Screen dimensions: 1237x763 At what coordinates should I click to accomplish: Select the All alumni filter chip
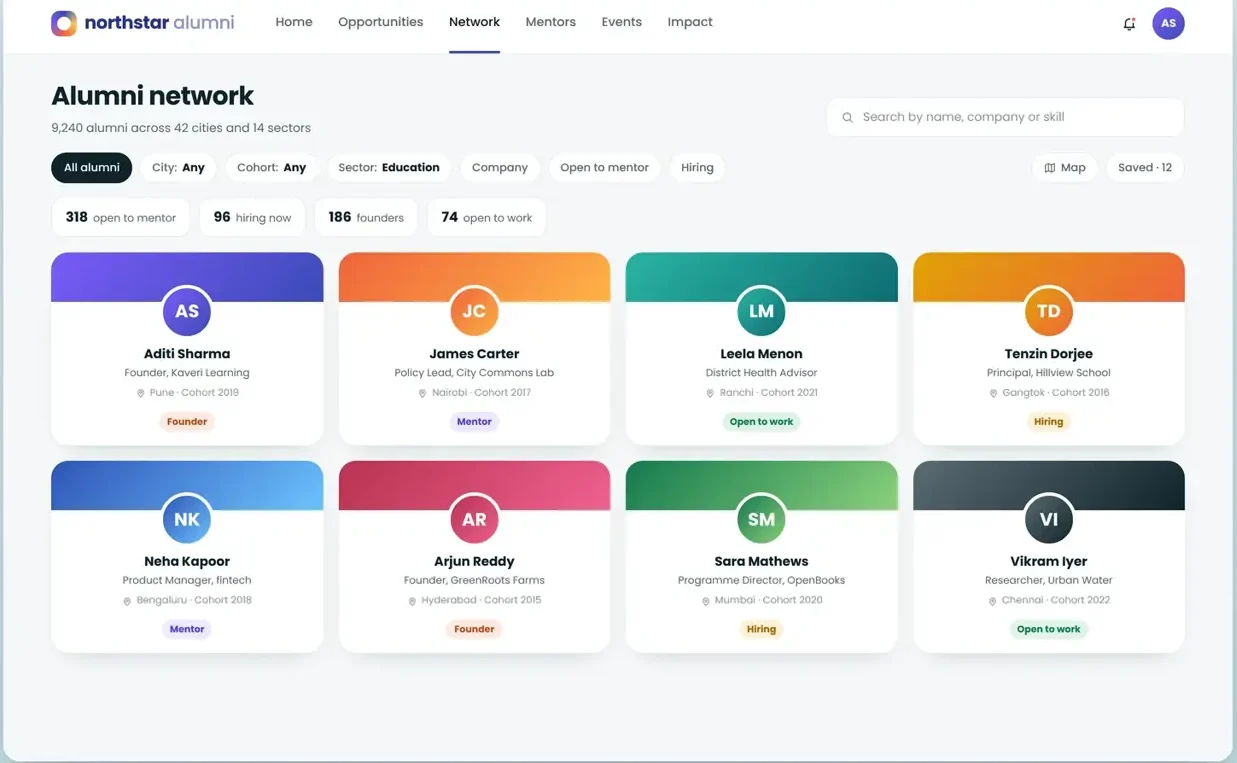click(92, 168)
